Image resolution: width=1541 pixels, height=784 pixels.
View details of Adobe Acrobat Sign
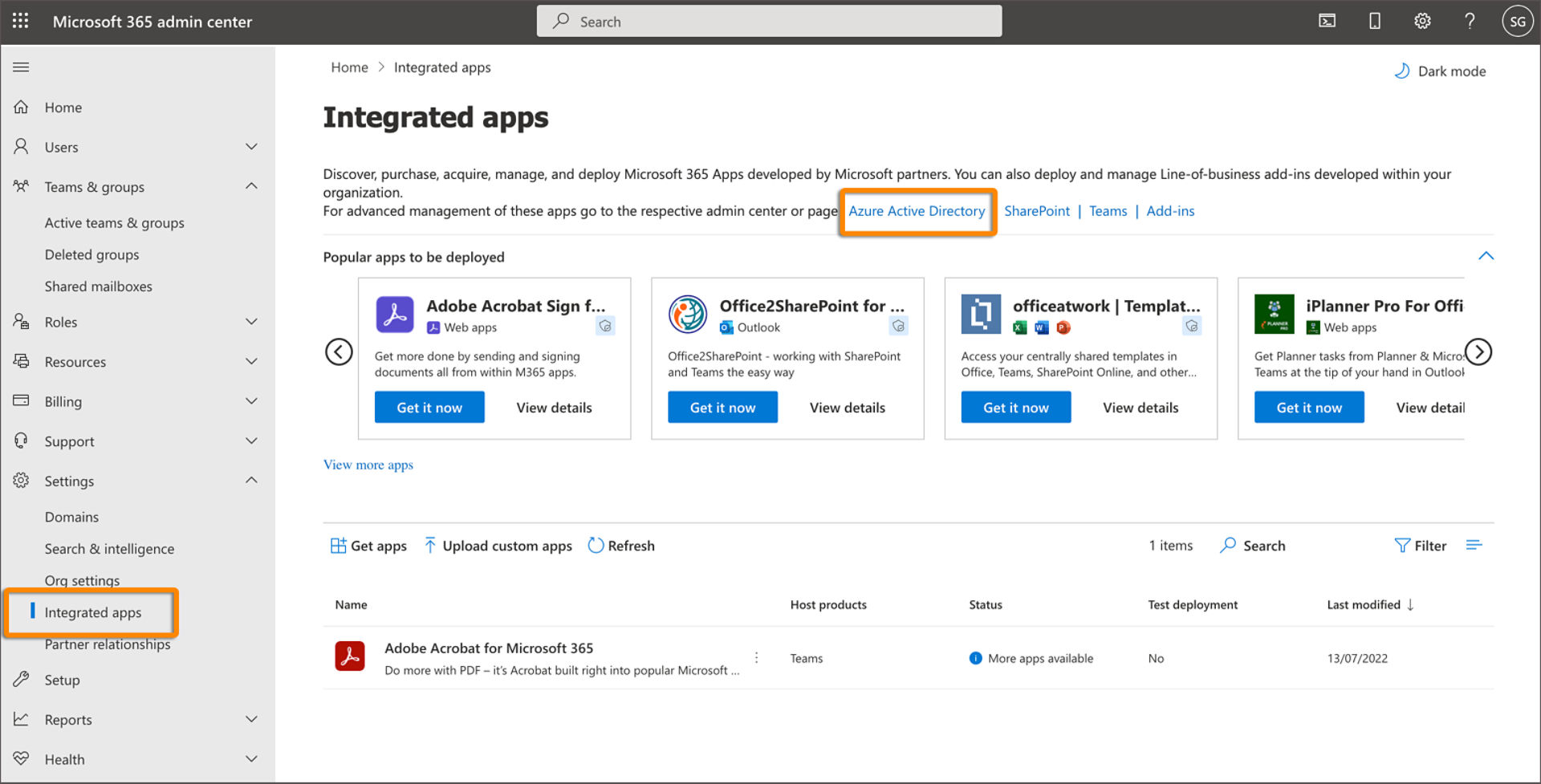click(x=554, y=408)
